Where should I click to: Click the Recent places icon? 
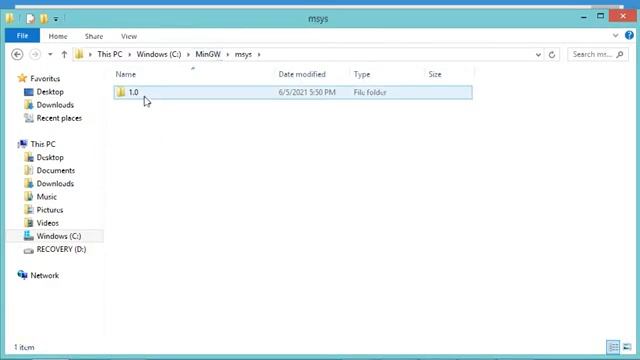point(29,118)
